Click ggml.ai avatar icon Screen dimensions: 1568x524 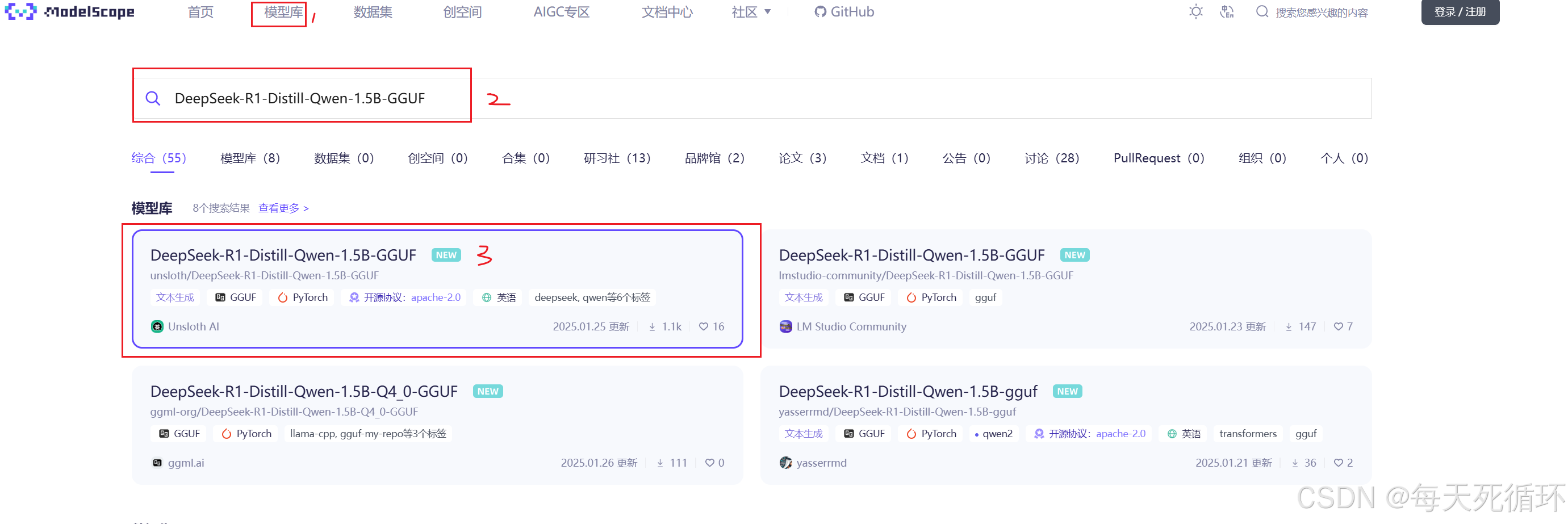pos(157,463)
